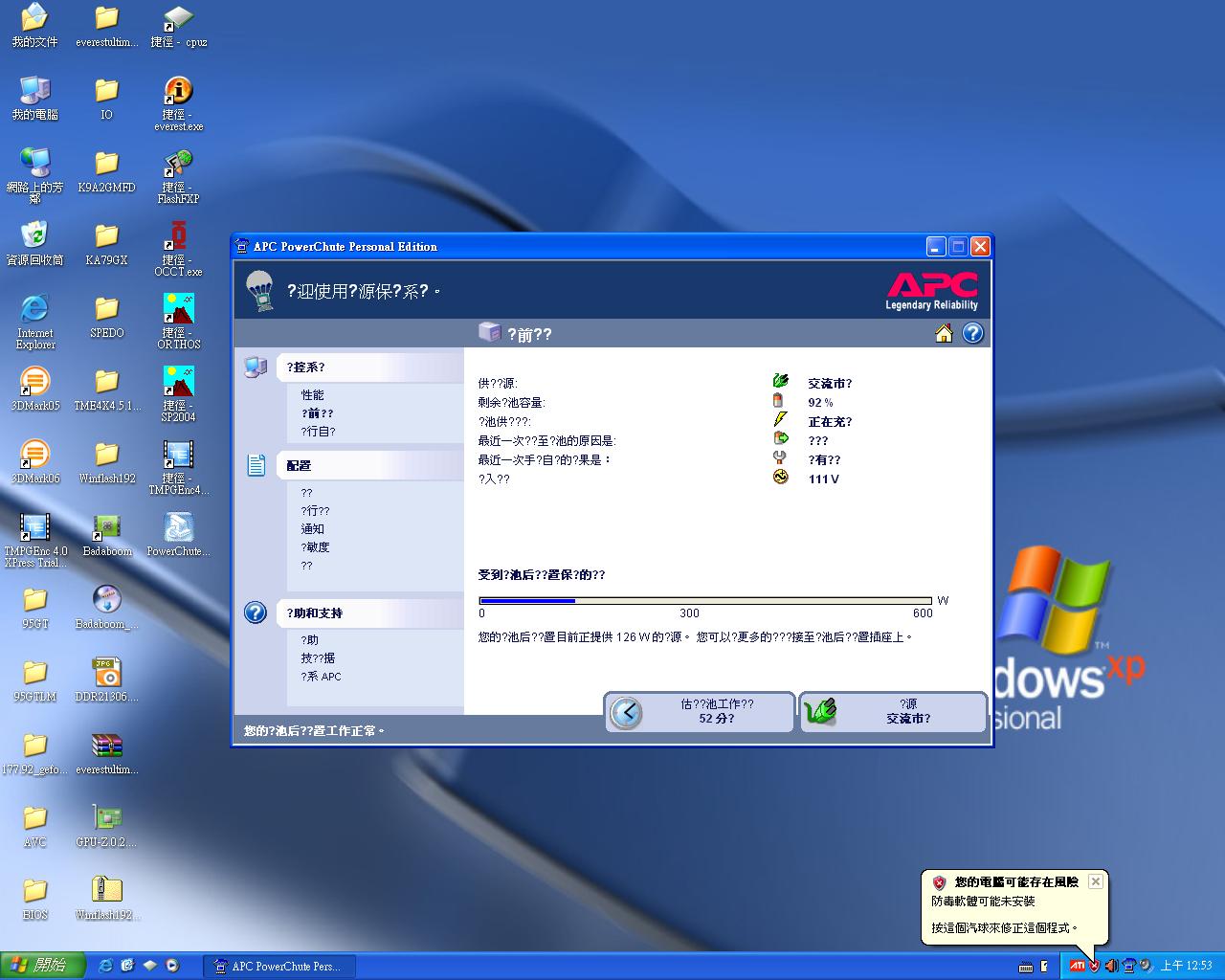The height and width of the screenshot is (980, 1225).
Task: Click the 92 % battery capacity value
Action: [x=820, y=403]
